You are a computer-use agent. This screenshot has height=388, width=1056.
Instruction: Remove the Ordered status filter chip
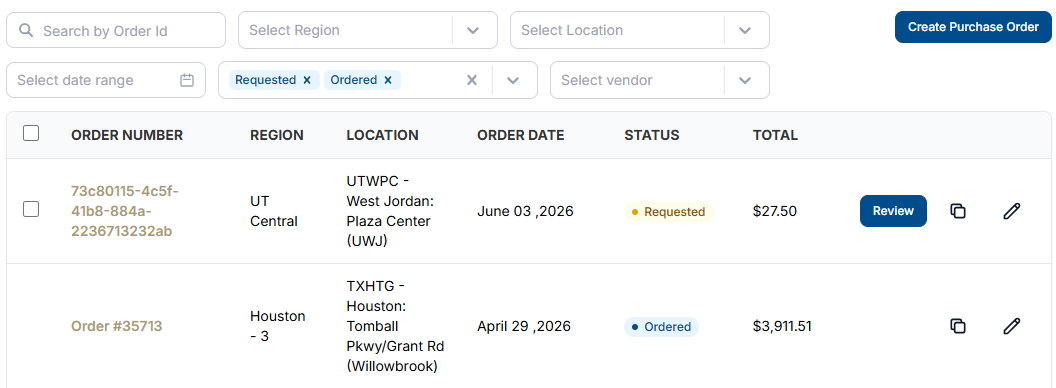coord(388,80)
